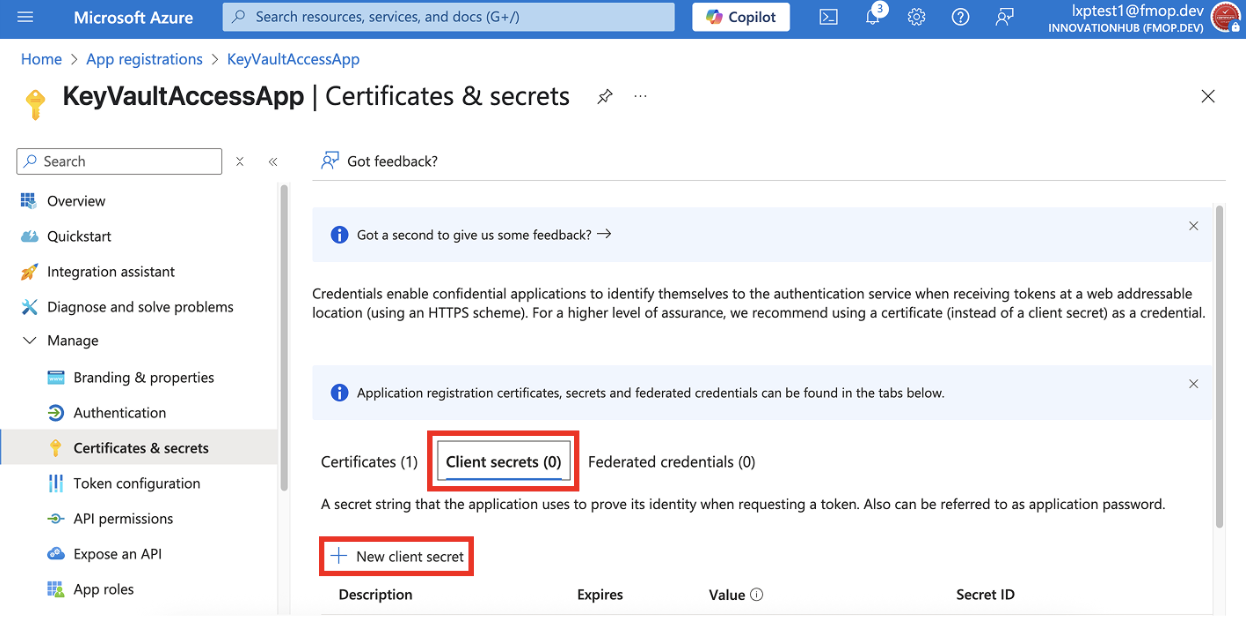The width and height of the screenshot is (1248, 620).
Task: Click the Diagnose and solve problems icon
Action: (29, 307)
